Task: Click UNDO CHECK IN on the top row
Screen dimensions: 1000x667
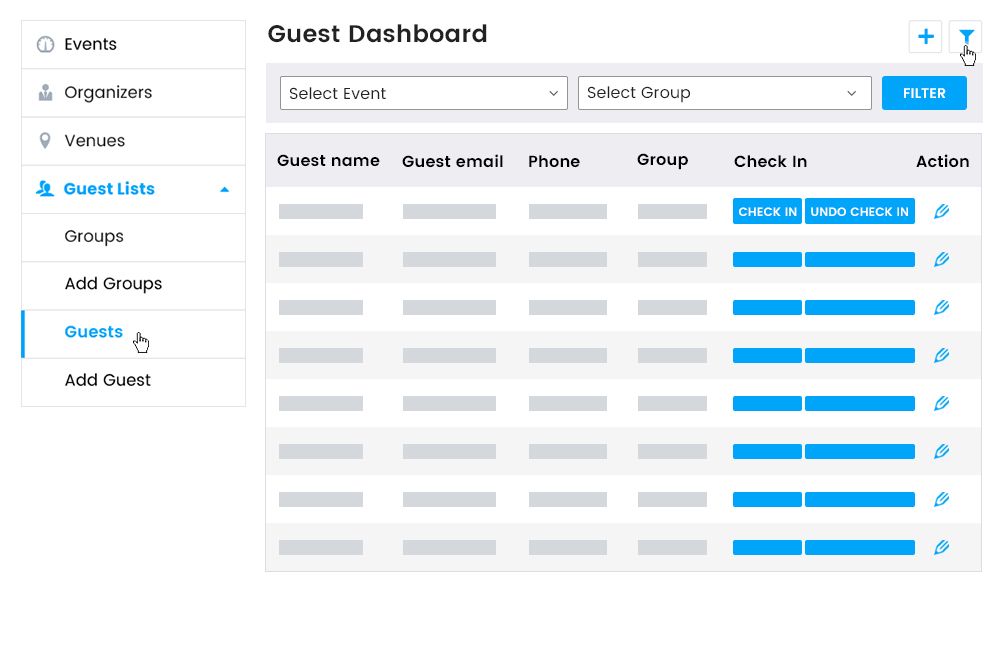Action: (x=859, y=211)
